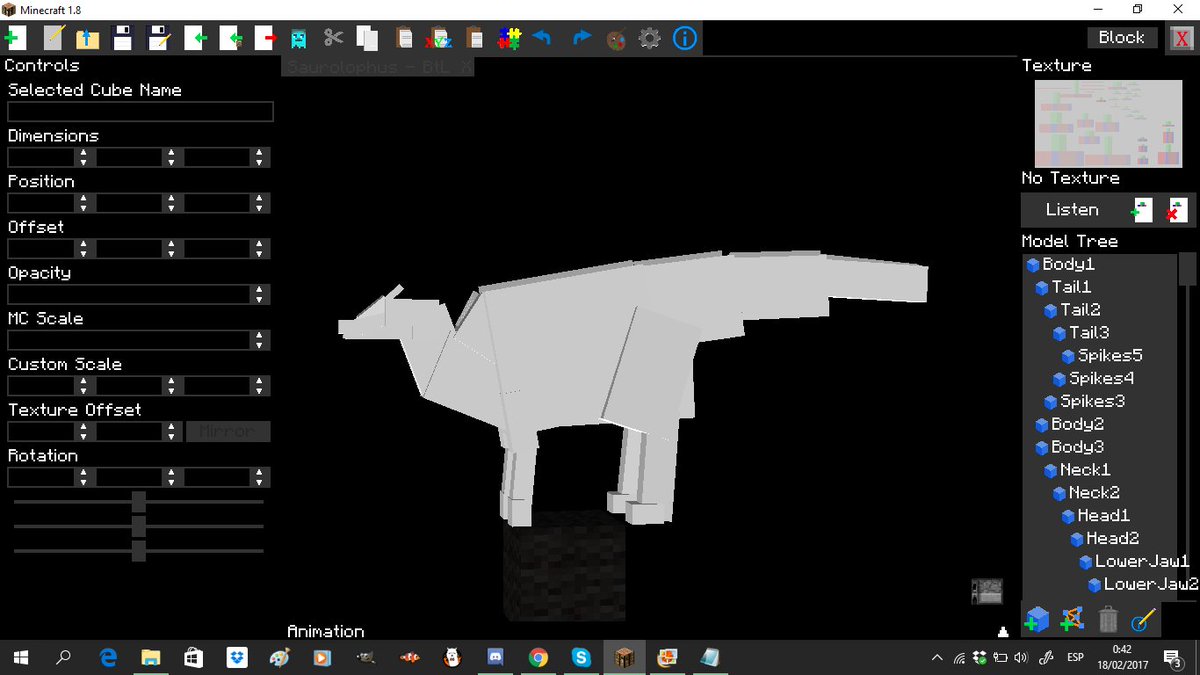Toggle the Mirror texture option
Viewport: 1200px width, 675px height.
[x=228, y=431]
